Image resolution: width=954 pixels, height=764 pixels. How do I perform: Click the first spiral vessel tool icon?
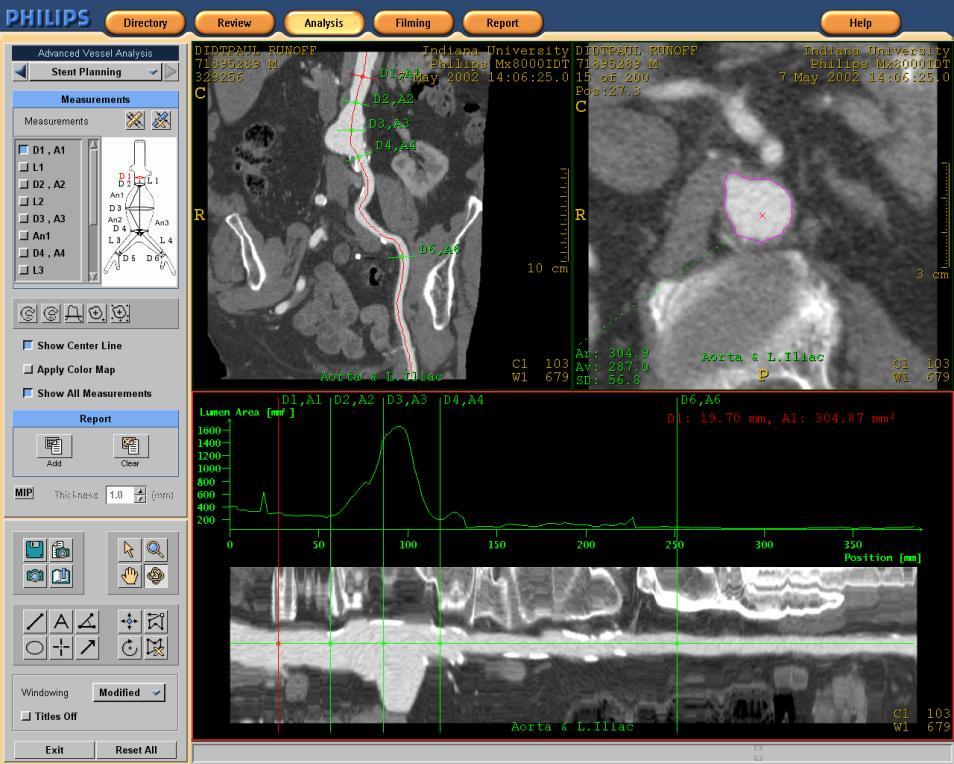(28, 314)
